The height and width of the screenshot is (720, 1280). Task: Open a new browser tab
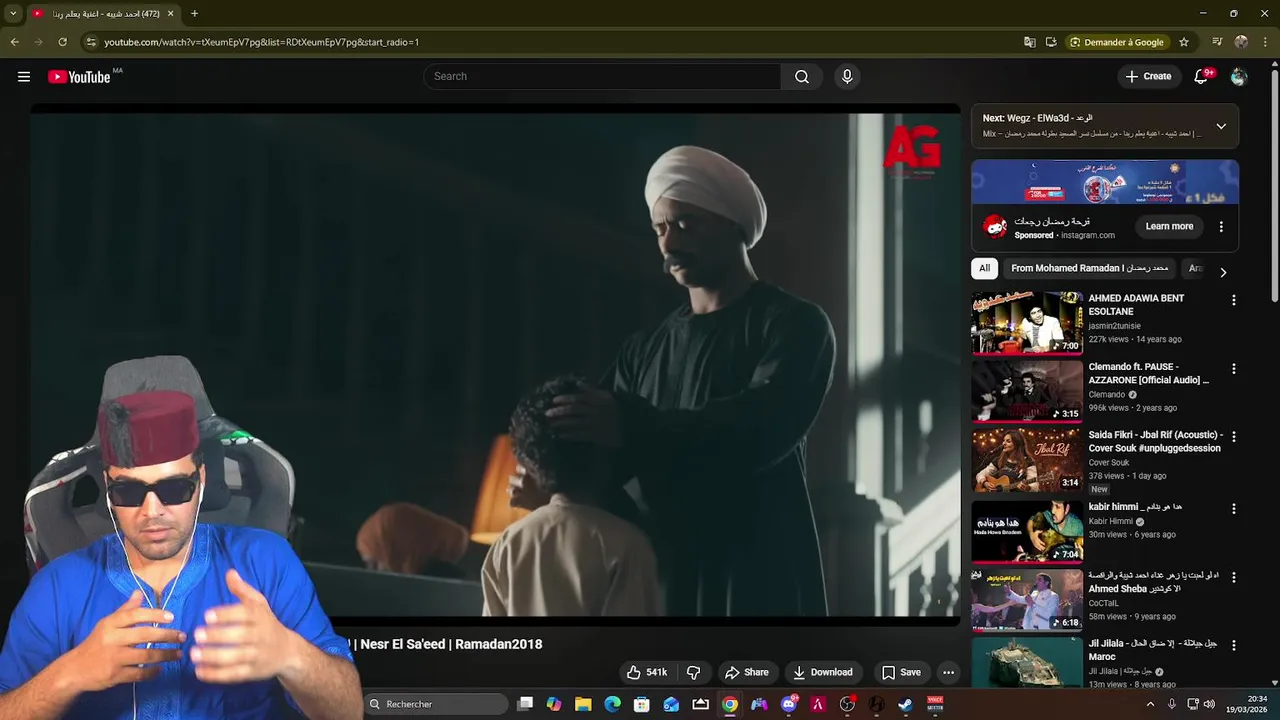coord(194,13)
